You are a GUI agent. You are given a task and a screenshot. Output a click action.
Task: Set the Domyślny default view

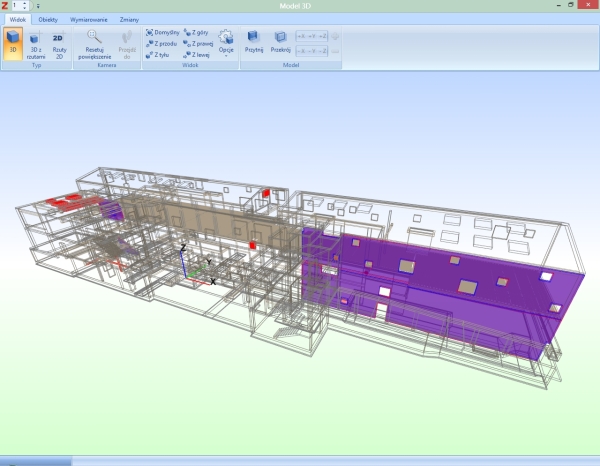tap(163, 32)
